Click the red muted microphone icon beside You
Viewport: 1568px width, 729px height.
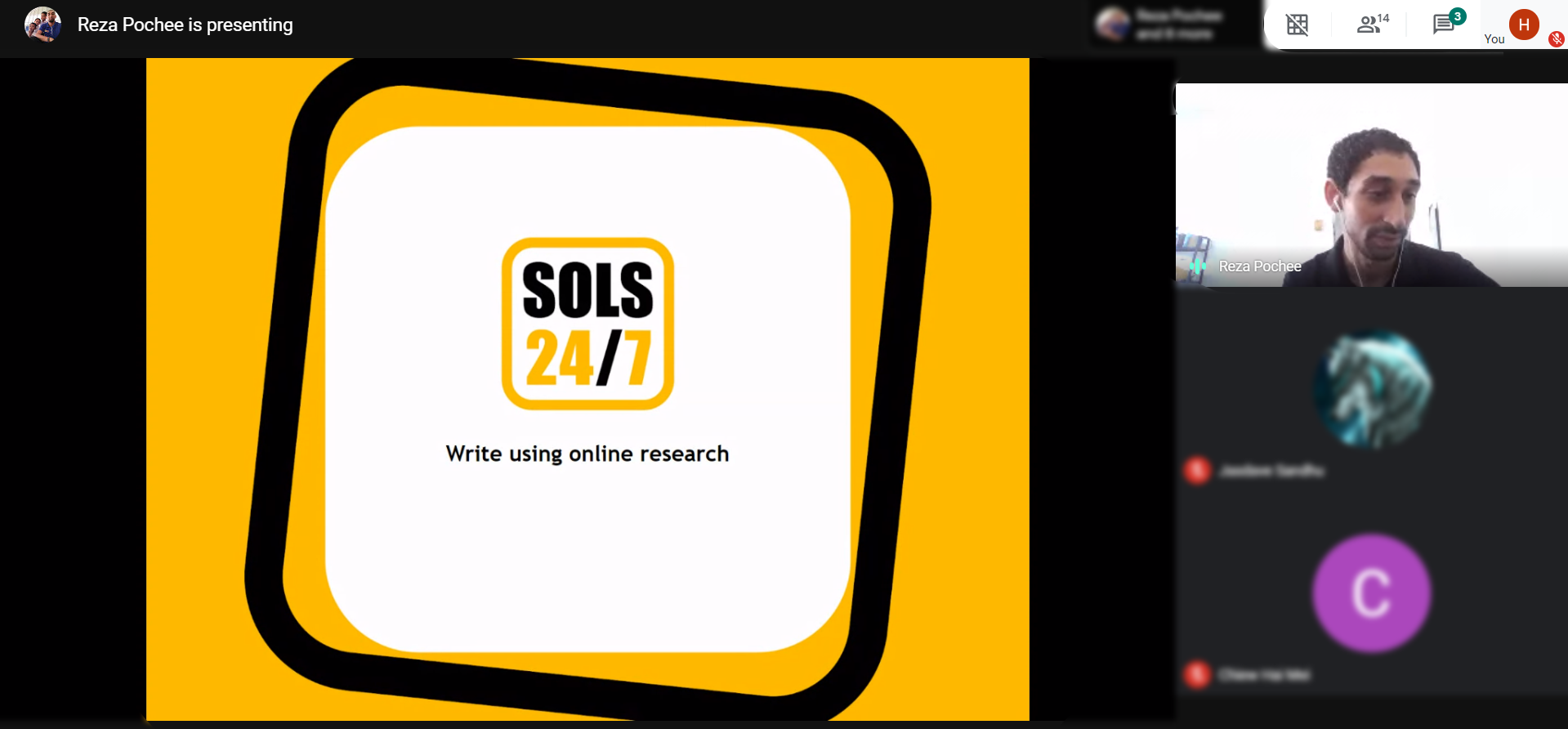(x=1557, y=38)
